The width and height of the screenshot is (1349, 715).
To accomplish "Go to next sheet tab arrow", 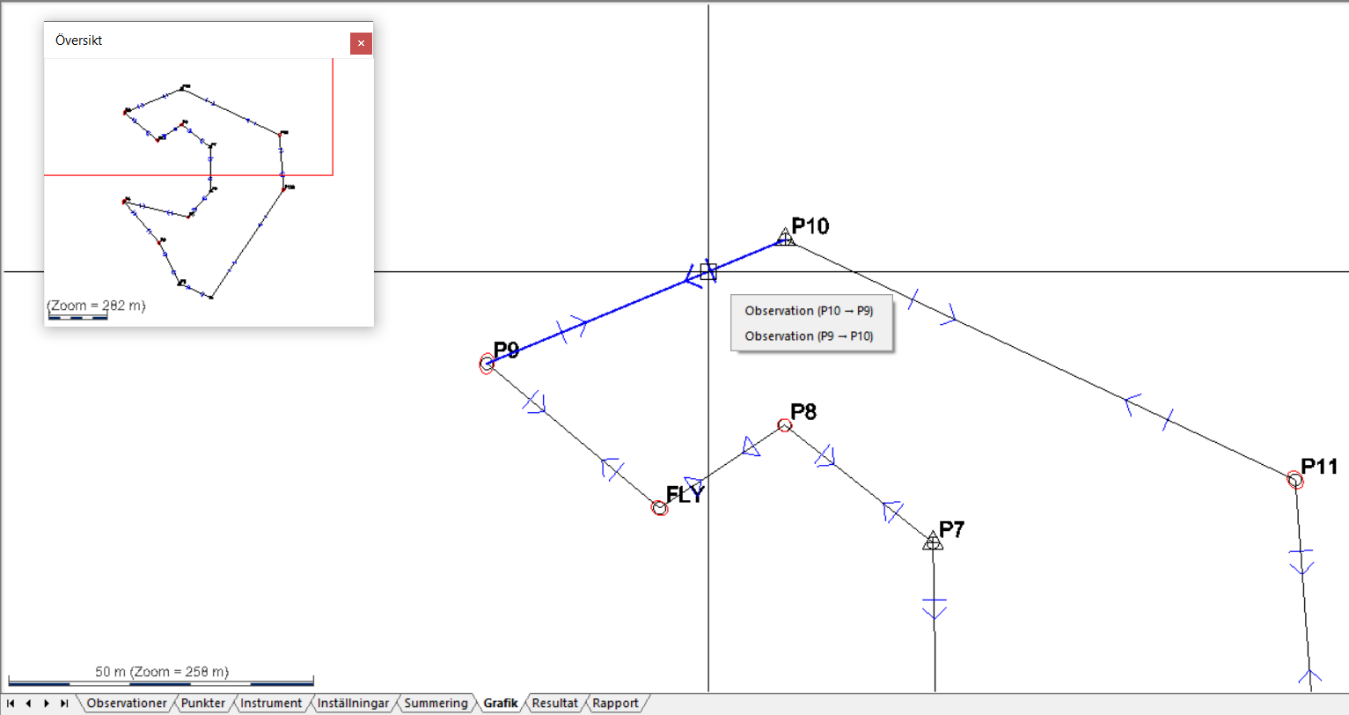I will coord(46,704).
